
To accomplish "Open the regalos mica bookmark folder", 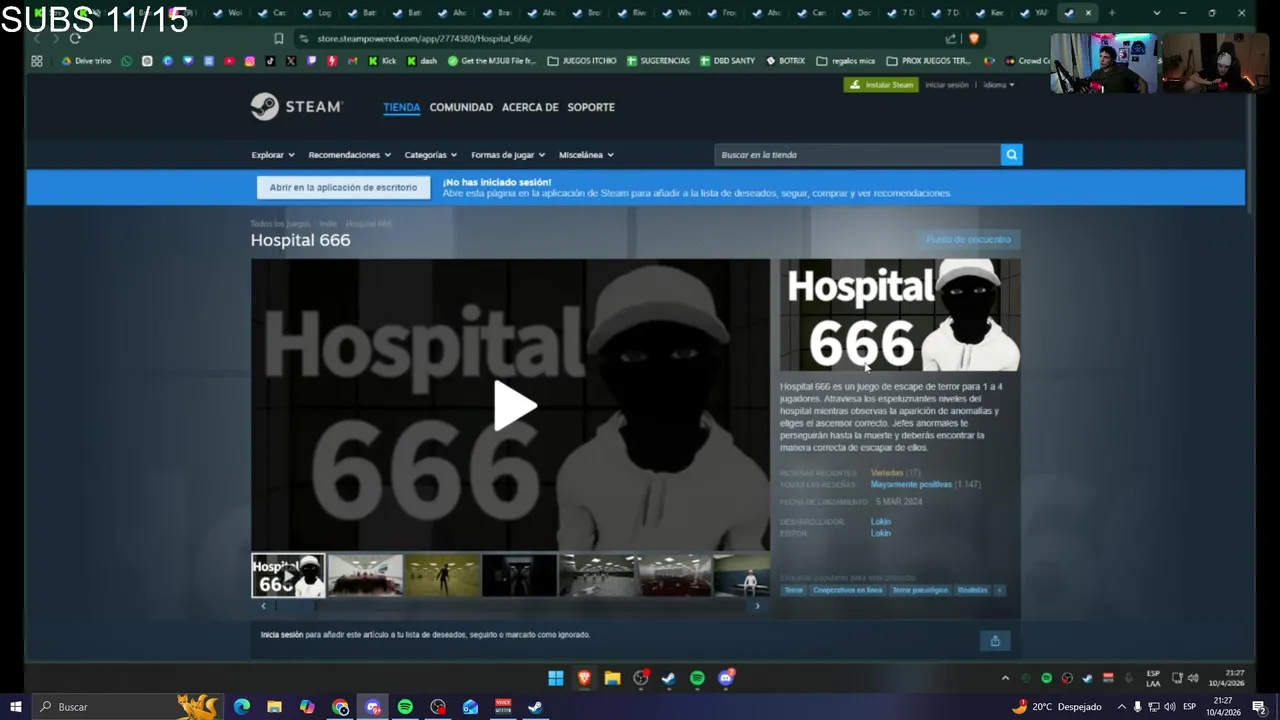I will pos(846,61).
